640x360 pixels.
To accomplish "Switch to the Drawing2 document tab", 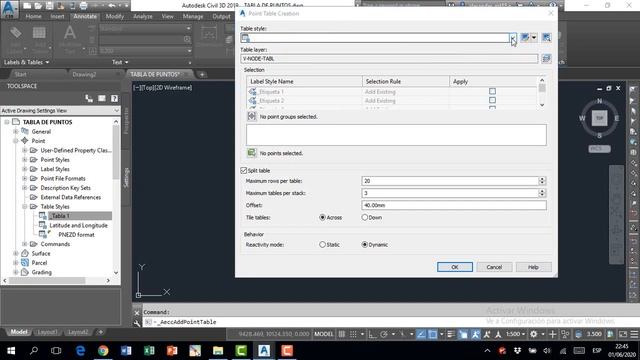I will coord(84,74).
